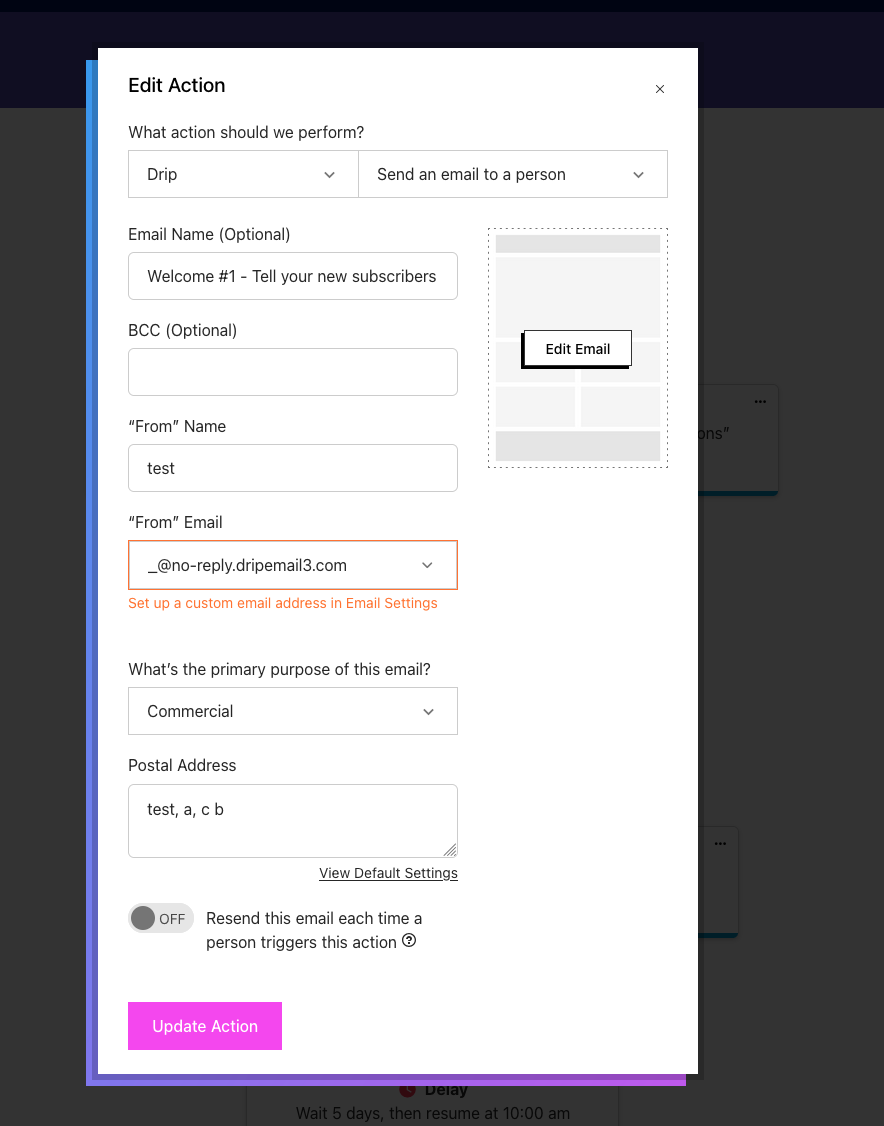Select the "From" Name text box
The width and height of the screenshot is (884, 1126).
[292, 468]
